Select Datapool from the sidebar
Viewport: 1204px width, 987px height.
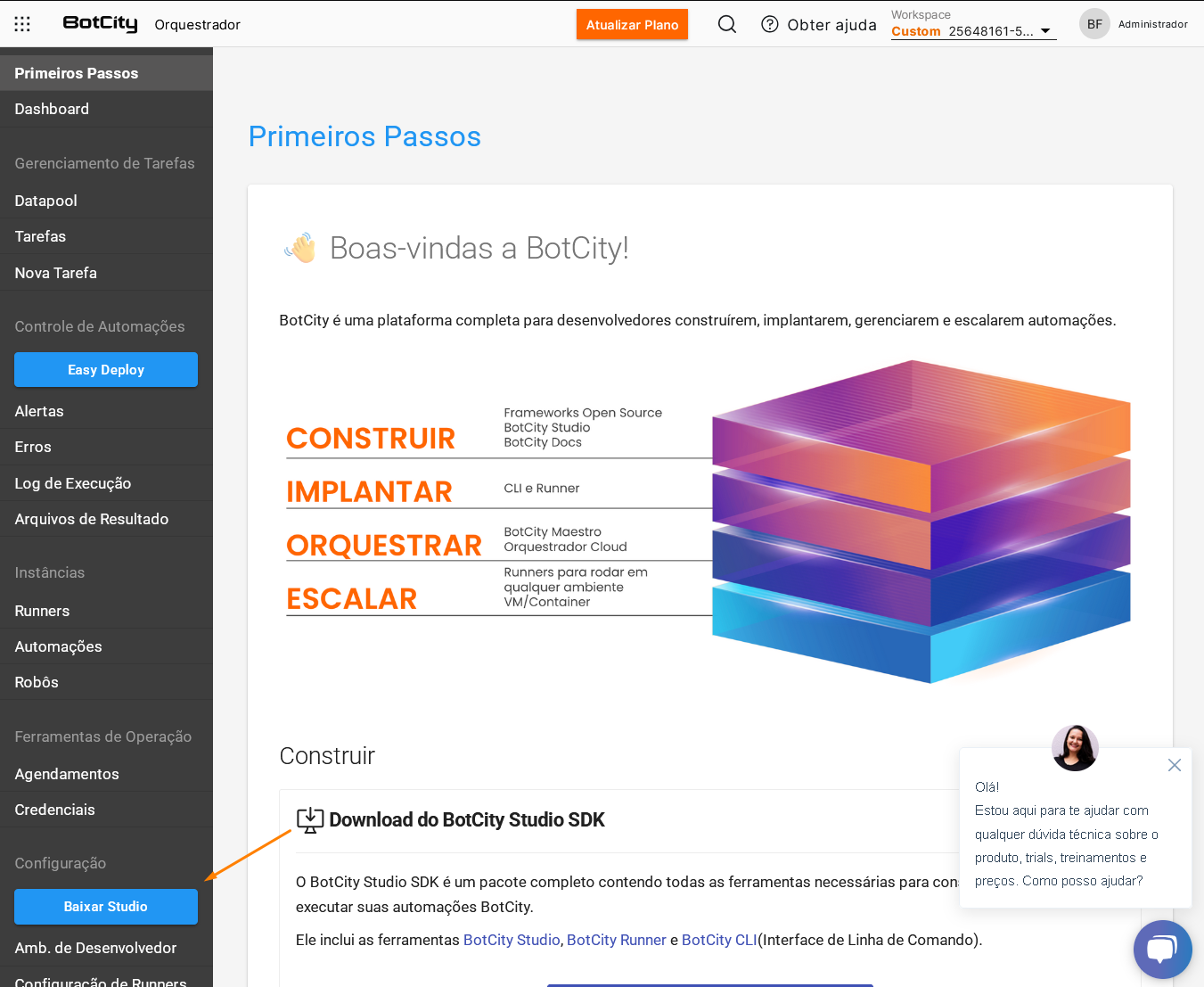(45, 201)
